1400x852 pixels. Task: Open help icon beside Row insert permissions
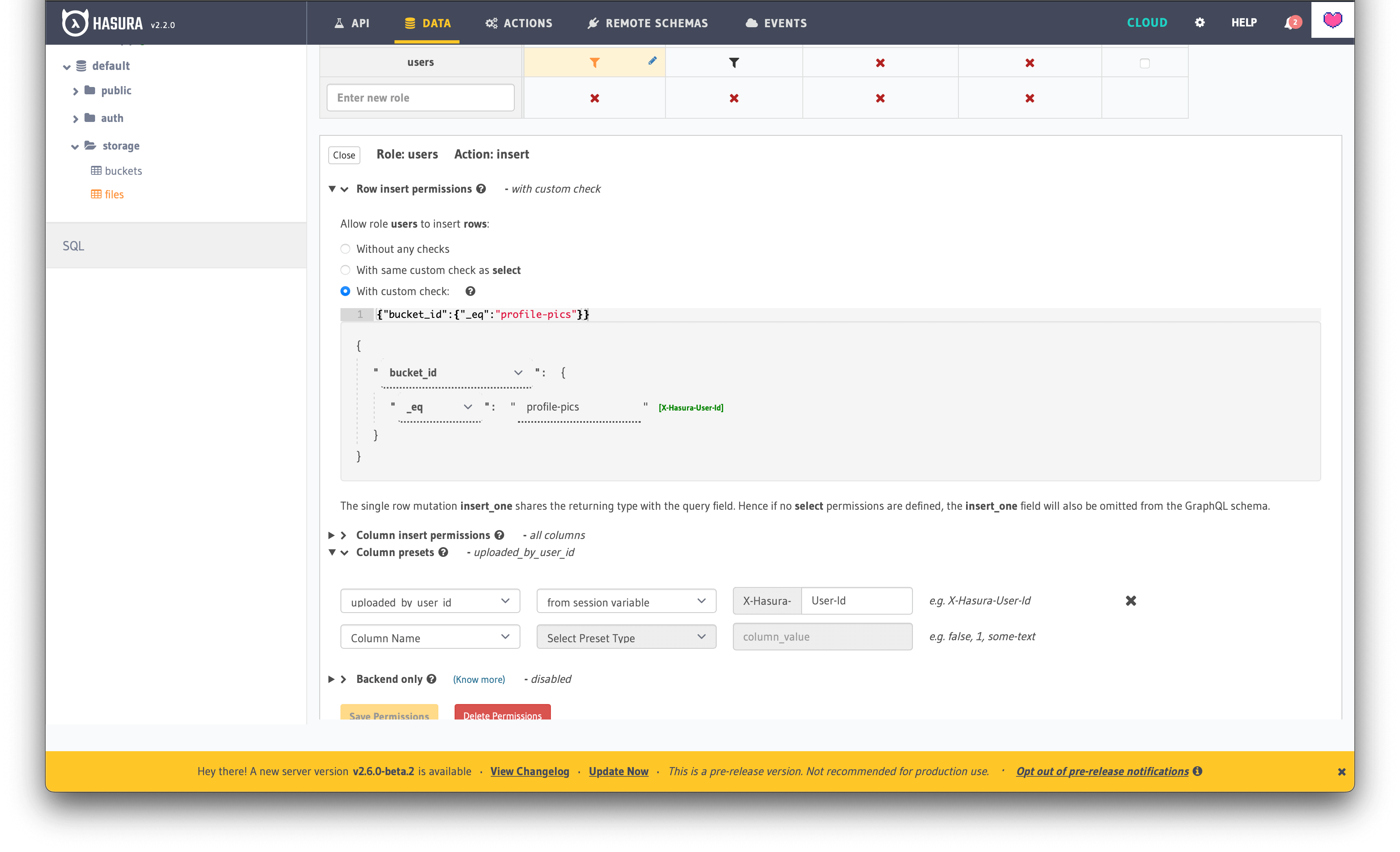click(x=481, y=189)
